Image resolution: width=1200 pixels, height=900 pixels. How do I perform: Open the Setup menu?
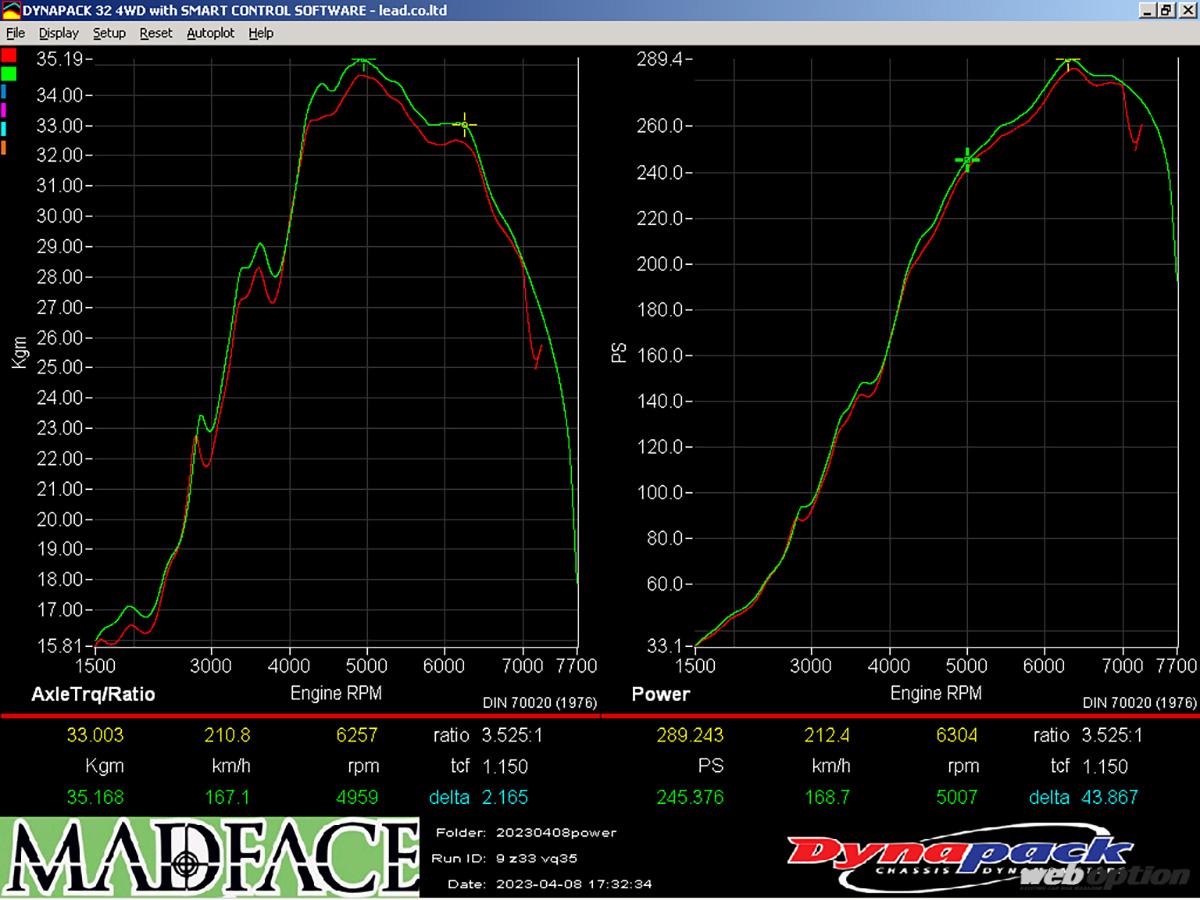(x=109, y=33)
